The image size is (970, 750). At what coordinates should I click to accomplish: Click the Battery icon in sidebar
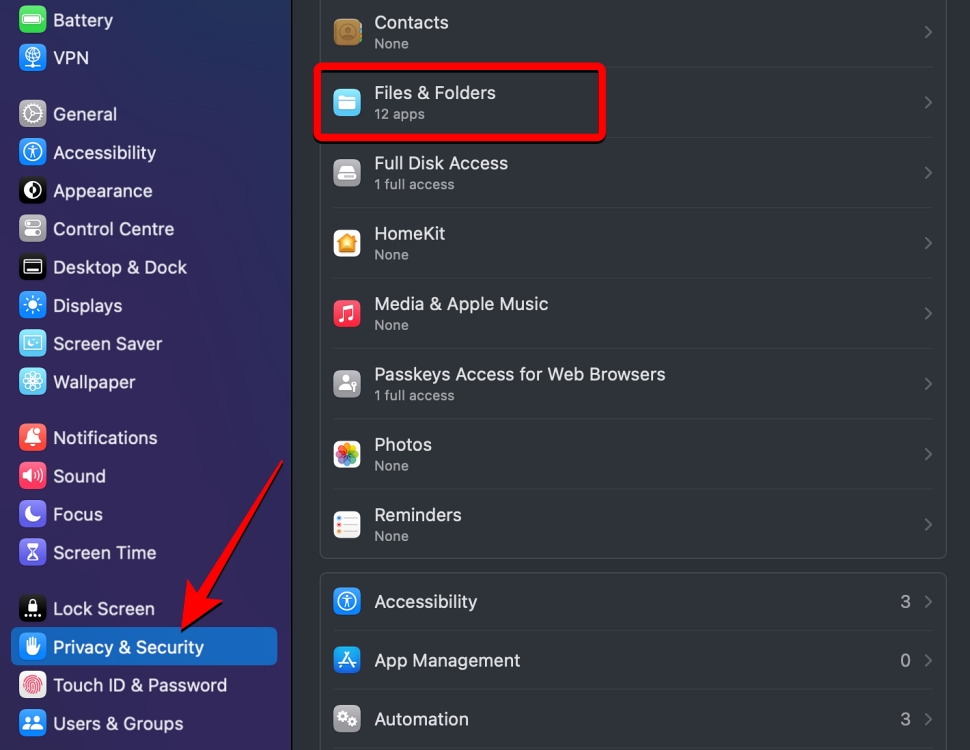tap(33, 20)
